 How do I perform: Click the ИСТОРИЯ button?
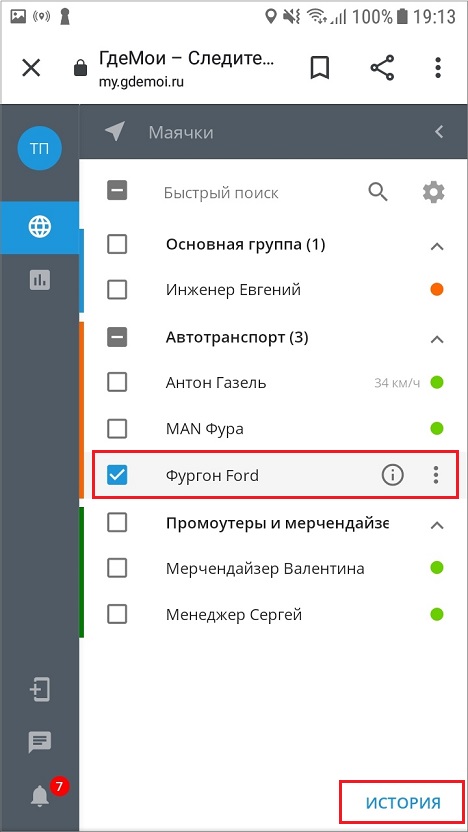click(403, 803)
